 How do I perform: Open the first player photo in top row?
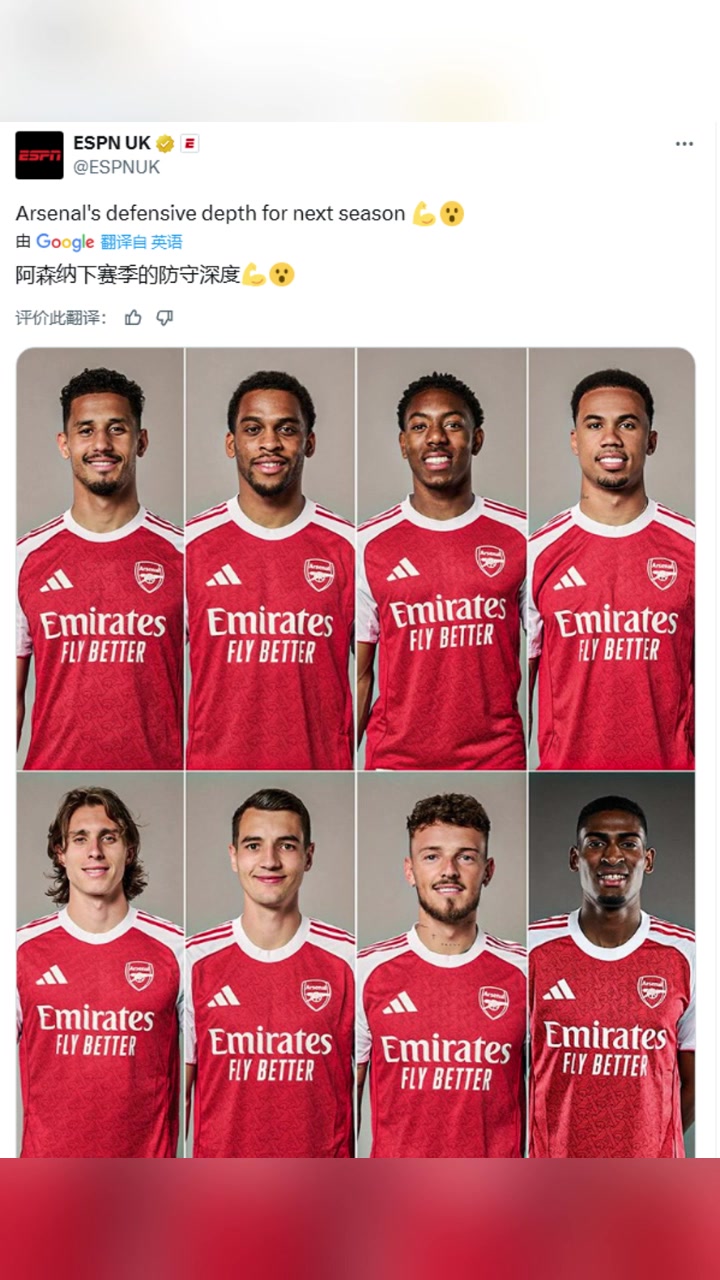100,558
